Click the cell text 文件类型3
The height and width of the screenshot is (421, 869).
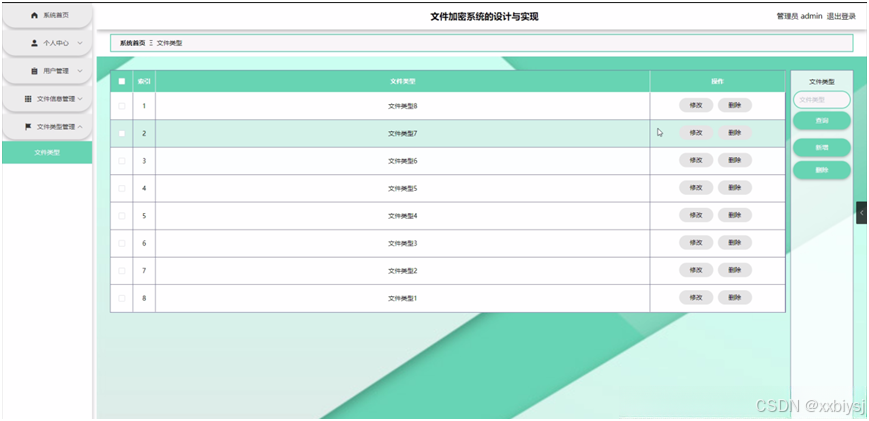[402, 243]
